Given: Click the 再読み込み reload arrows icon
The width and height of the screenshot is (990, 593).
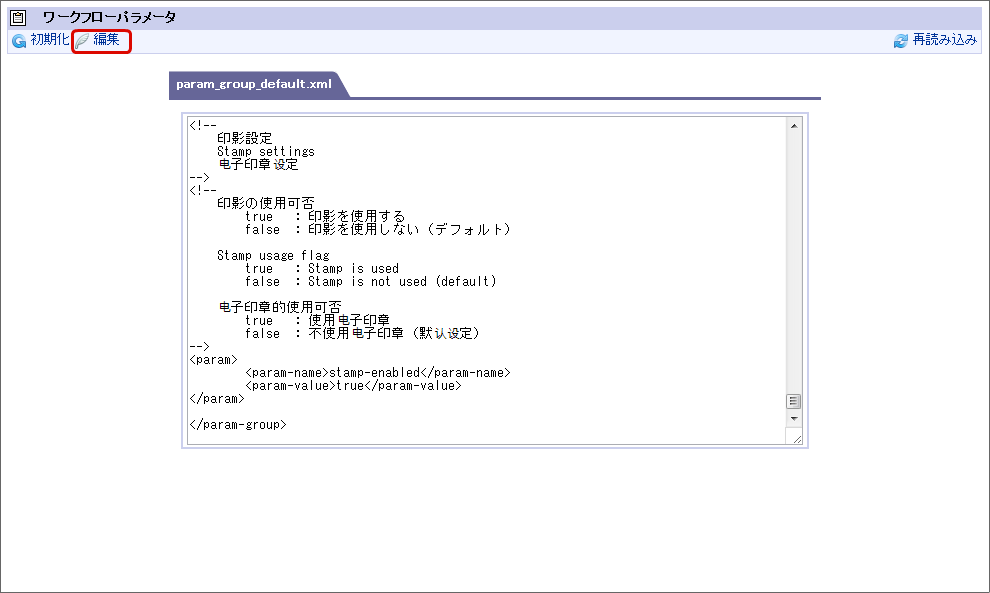Looking at the screenshot, I should point(901,41).
